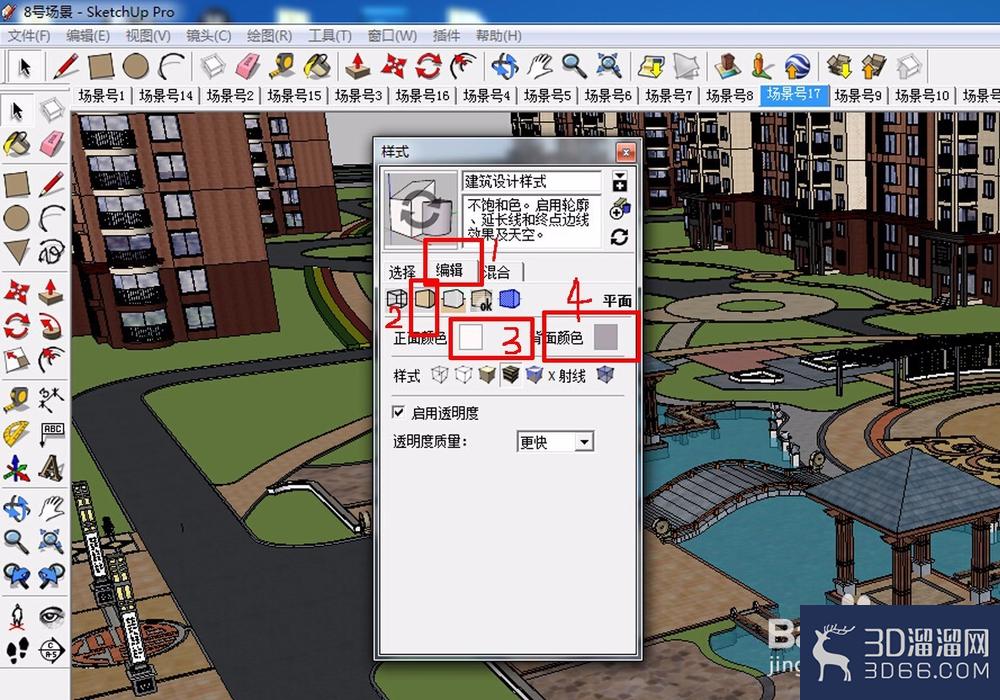Image resolution: width=1000 pixels, height=700 pixels.
Task: Open the 镜头(C) menu
Action: [209, 36]
